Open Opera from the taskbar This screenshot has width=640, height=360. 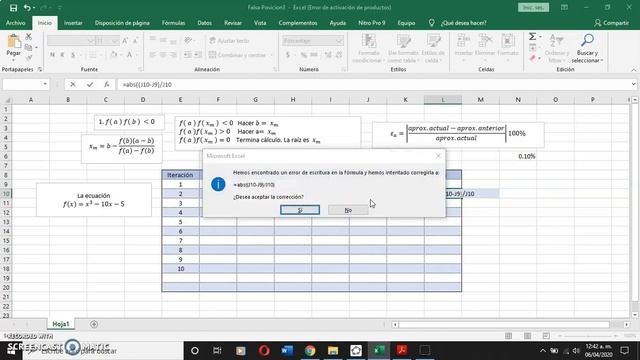coord(264,350)
